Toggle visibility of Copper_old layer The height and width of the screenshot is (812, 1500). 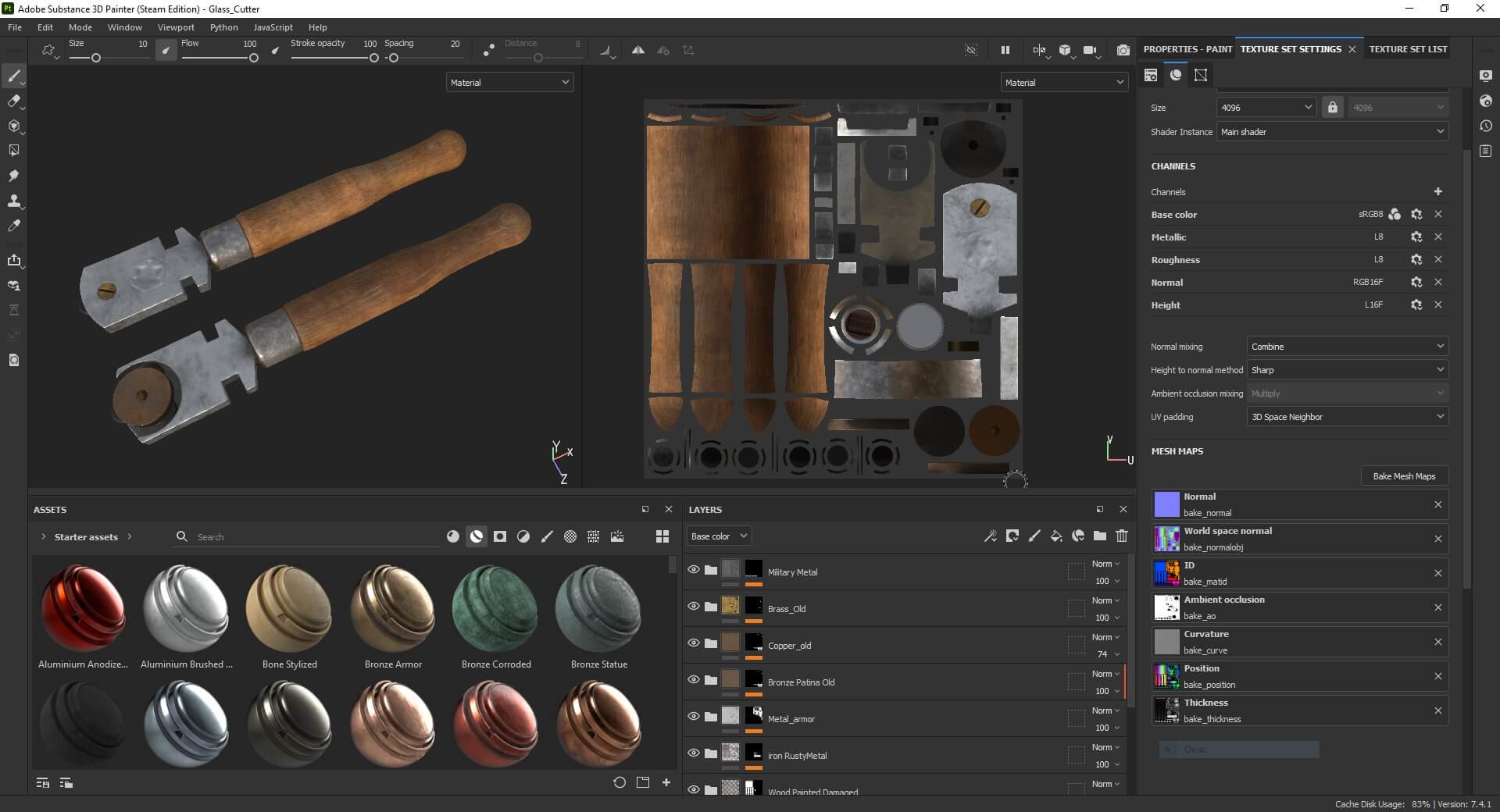693,643
